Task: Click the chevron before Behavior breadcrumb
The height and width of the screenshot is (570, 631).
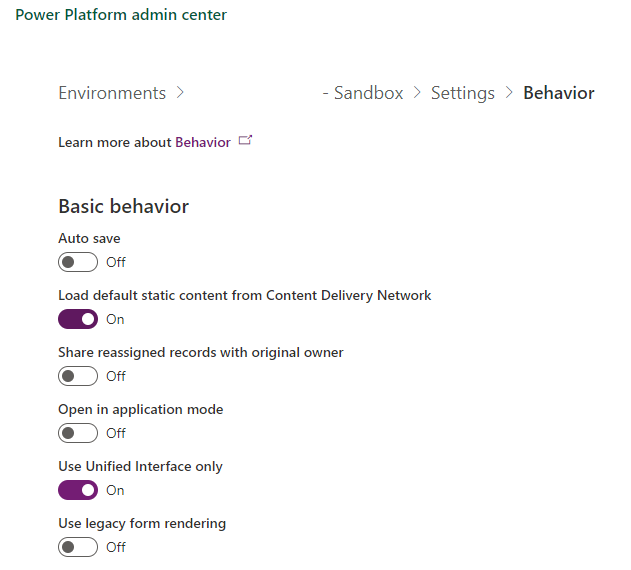Action: 509,93
